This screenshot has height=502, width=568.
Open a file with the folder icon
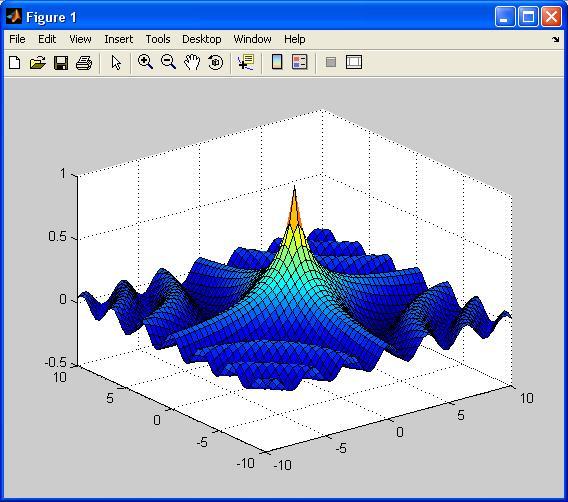38,62
